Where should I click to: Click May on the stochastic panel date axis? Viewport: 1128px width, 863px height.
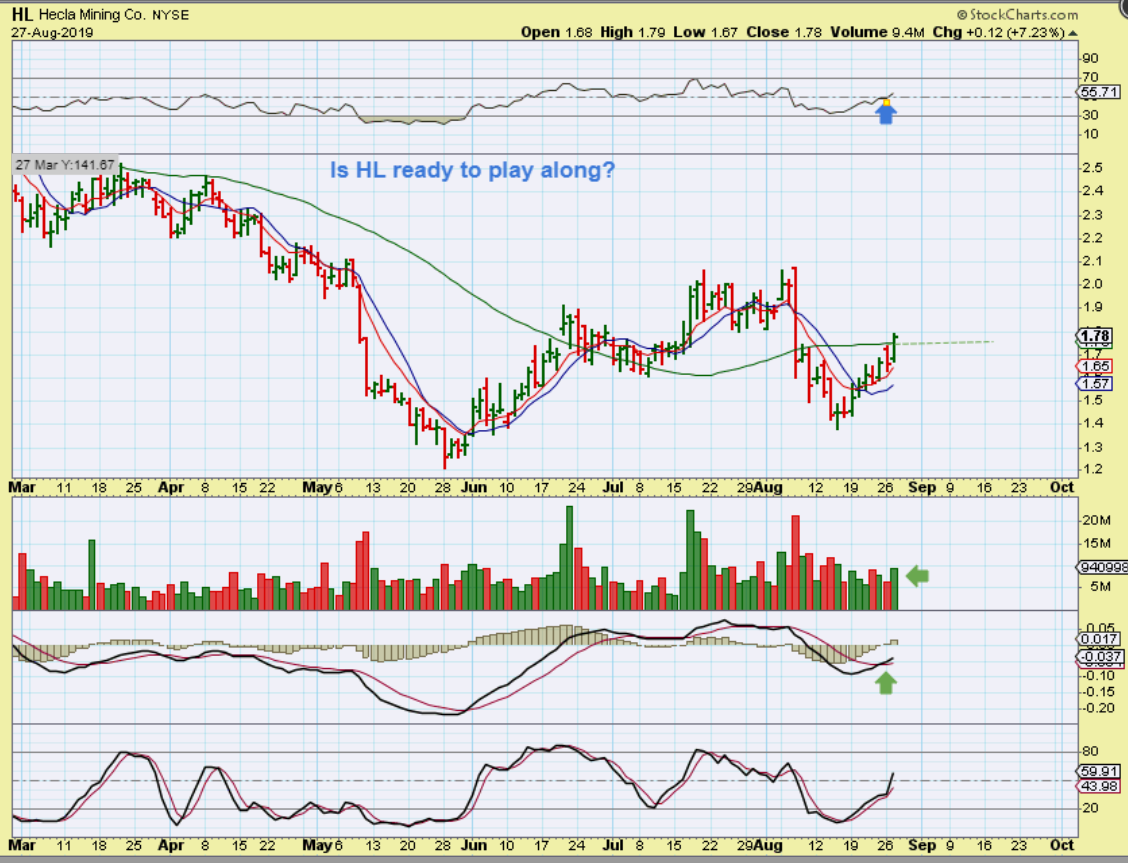coord(318,845)
